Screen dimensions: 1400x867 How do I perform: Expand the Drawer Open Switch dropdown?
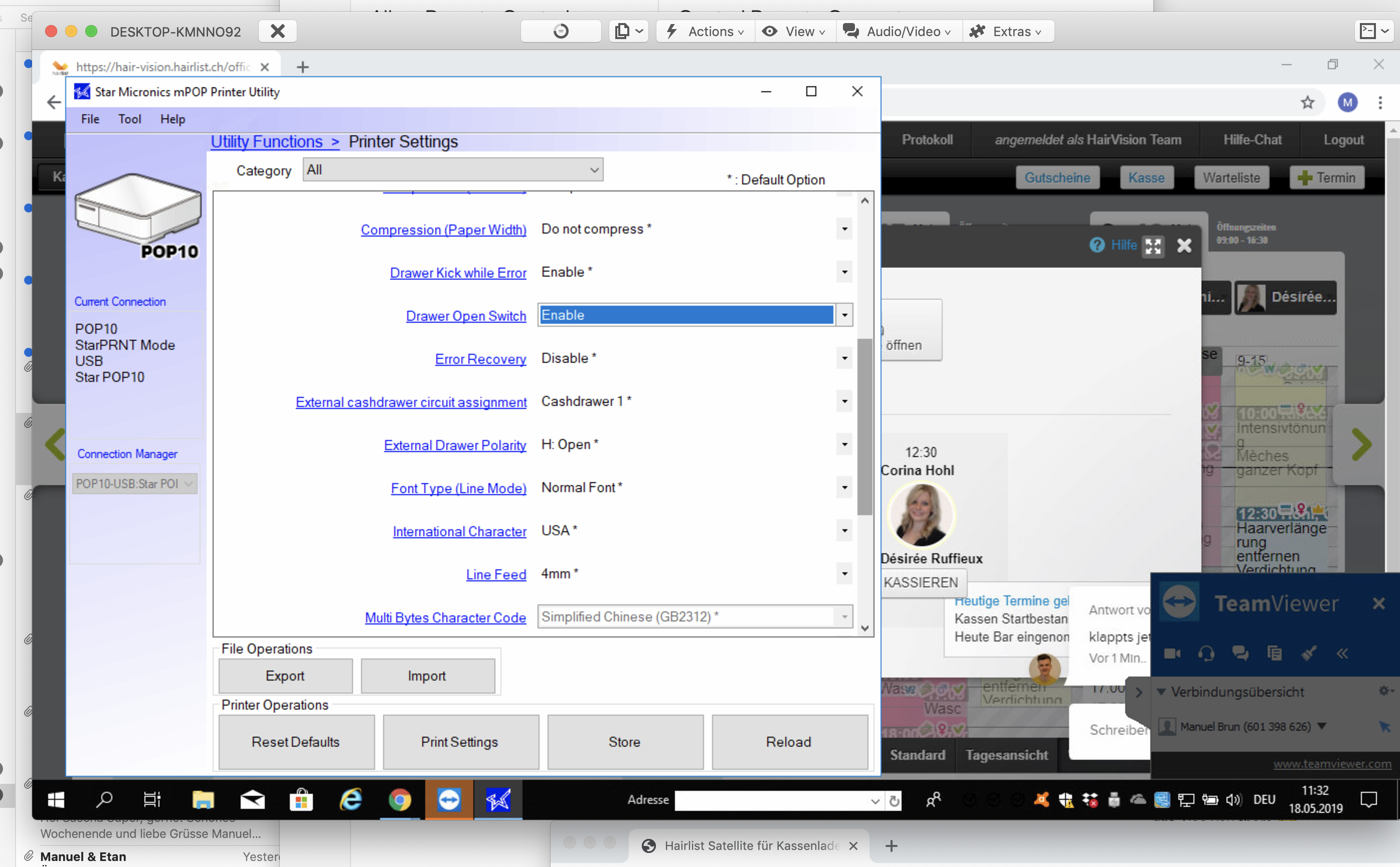pyautogui.click(x=844, y=315)
